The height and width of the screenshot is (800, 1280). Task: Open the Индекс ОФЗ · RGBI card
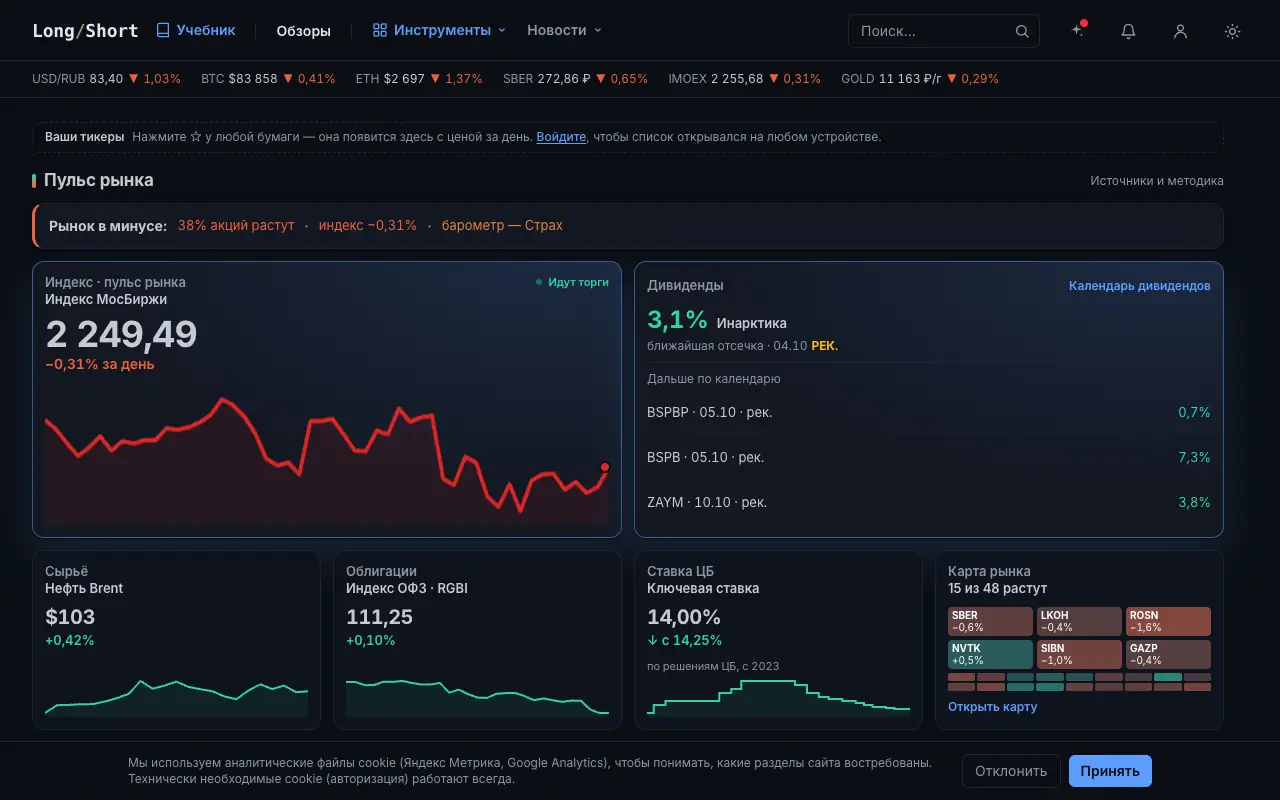click(x=477, y=640)
